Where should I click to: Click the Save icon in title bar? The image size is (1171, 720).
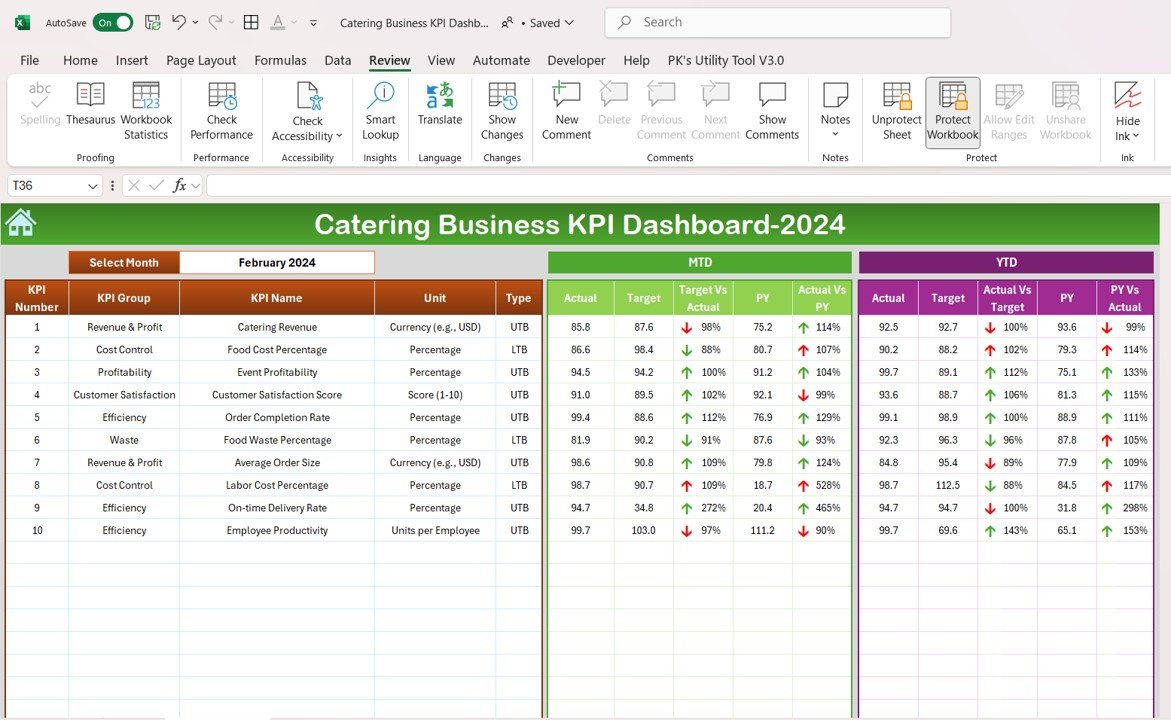[x=152, y=22]
